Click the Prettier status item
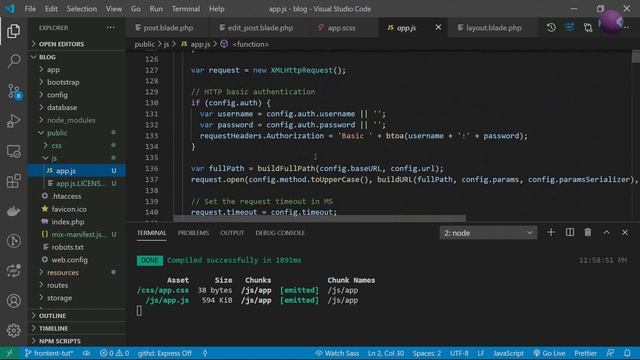 pyautogui.click(x=585, y=353)
